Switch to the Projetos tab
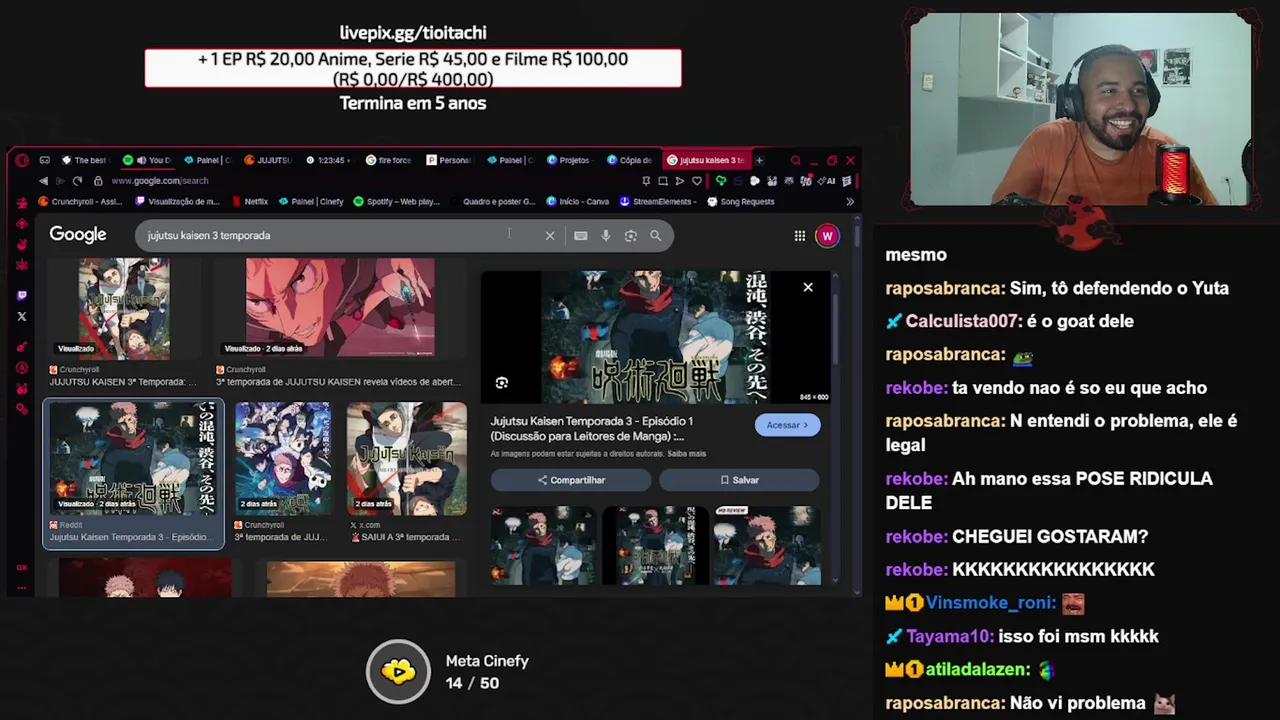The width and height of the screenshot is (1280, 720). [x=568, y=160]
